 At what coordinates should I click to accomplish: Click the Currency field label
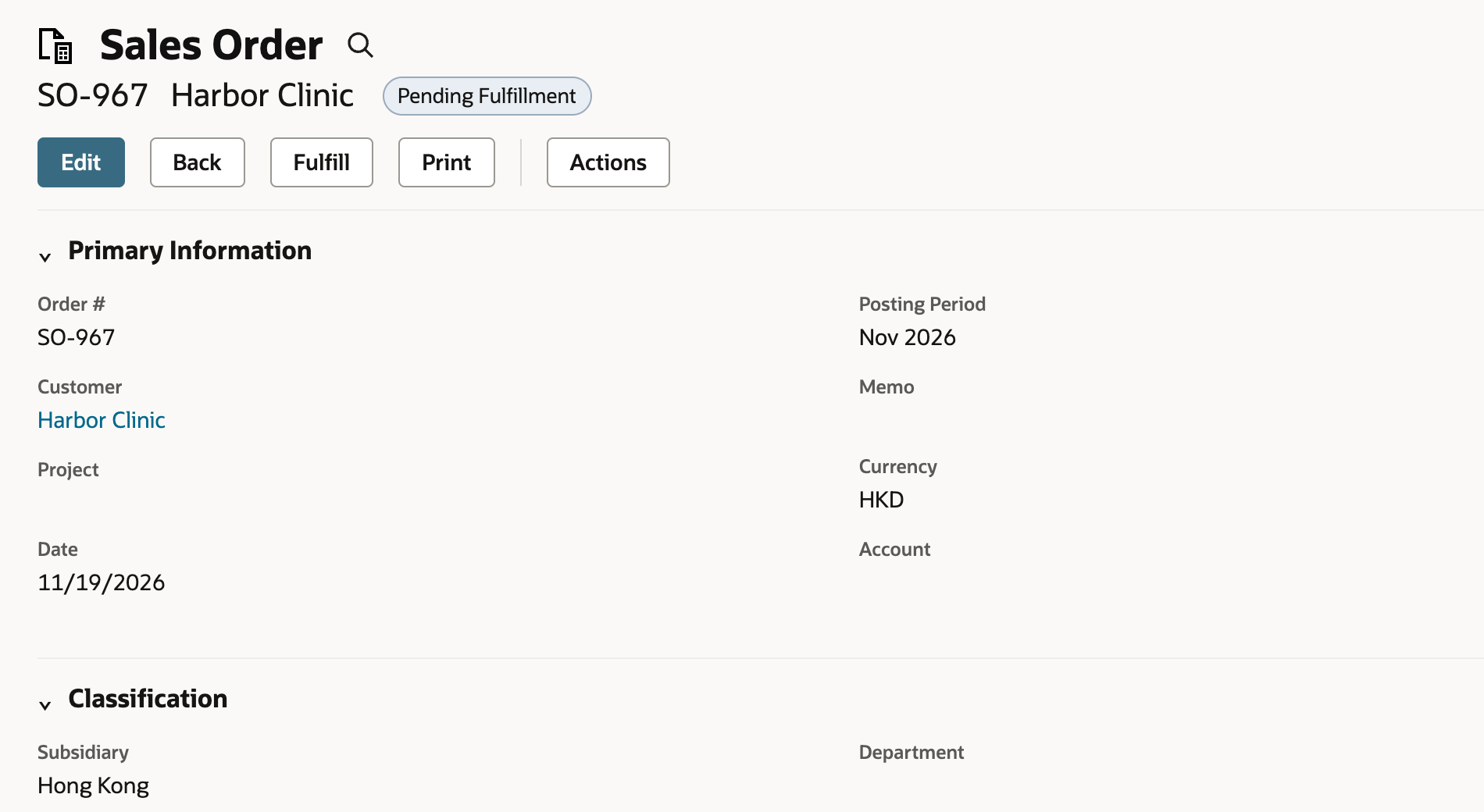click(898, 467)
